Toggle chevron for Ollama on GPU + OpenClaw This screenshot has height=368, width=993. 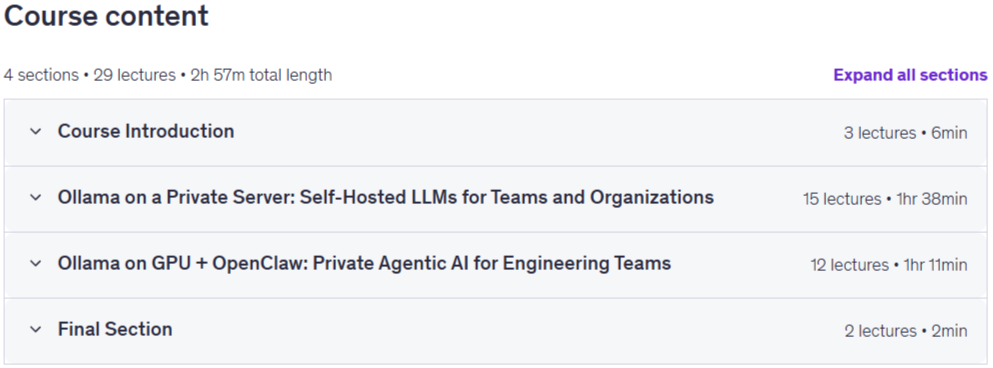point(36,263)
